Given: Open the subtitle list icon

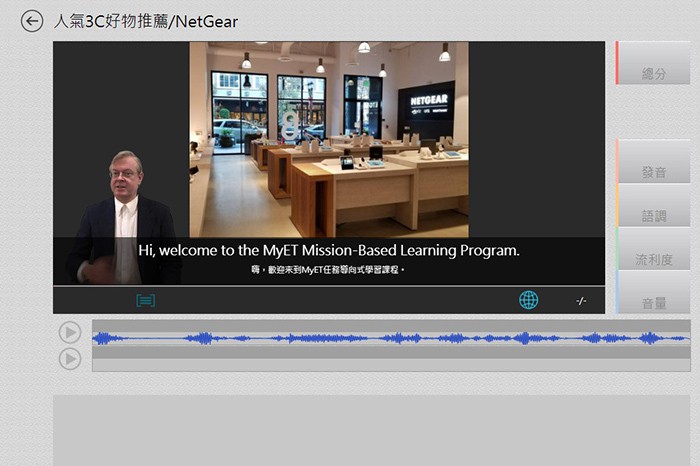Looking at the screenshot, I should pos(146,300).
